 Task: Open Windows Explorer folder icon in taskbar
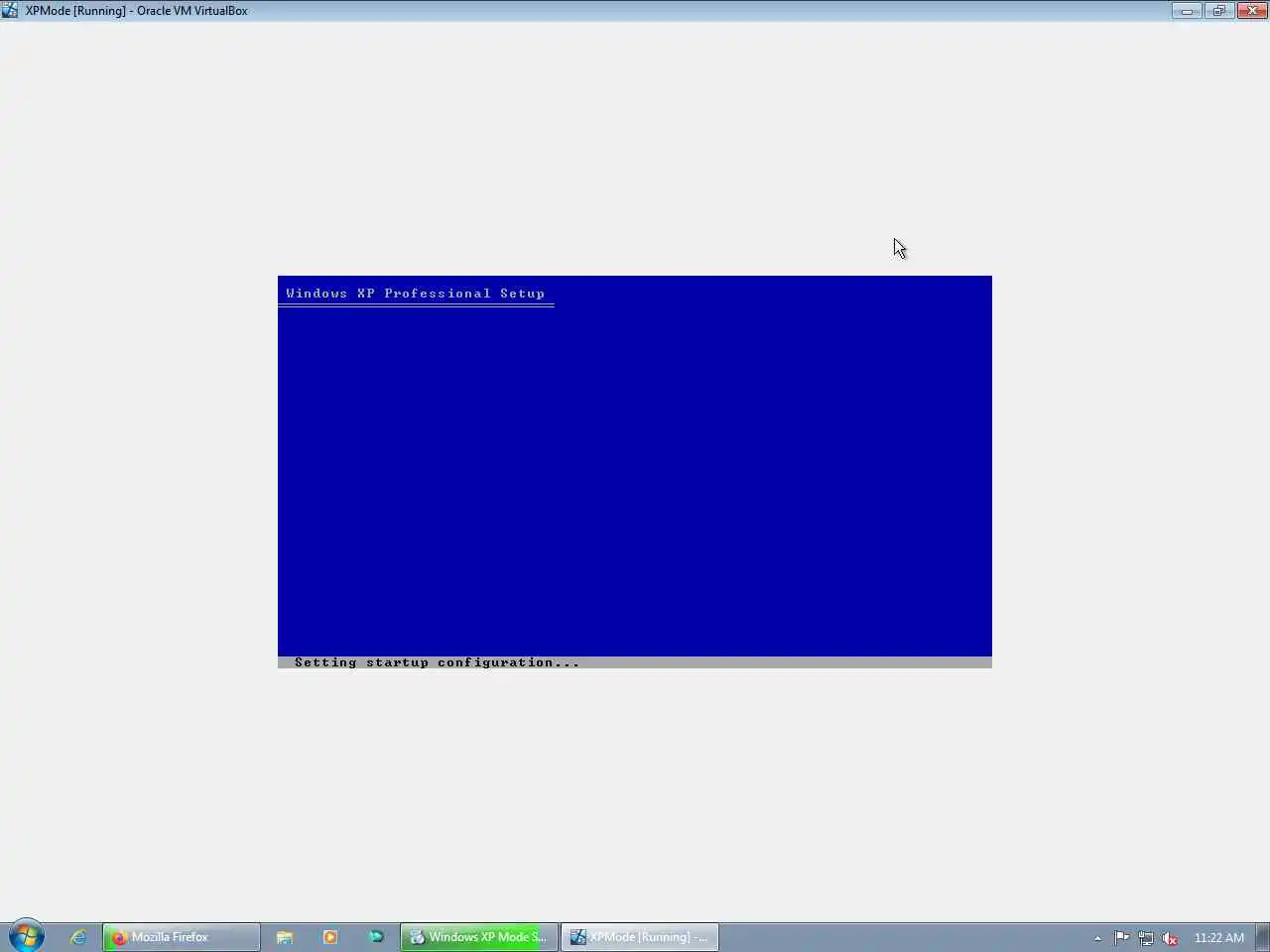(285, 937)
